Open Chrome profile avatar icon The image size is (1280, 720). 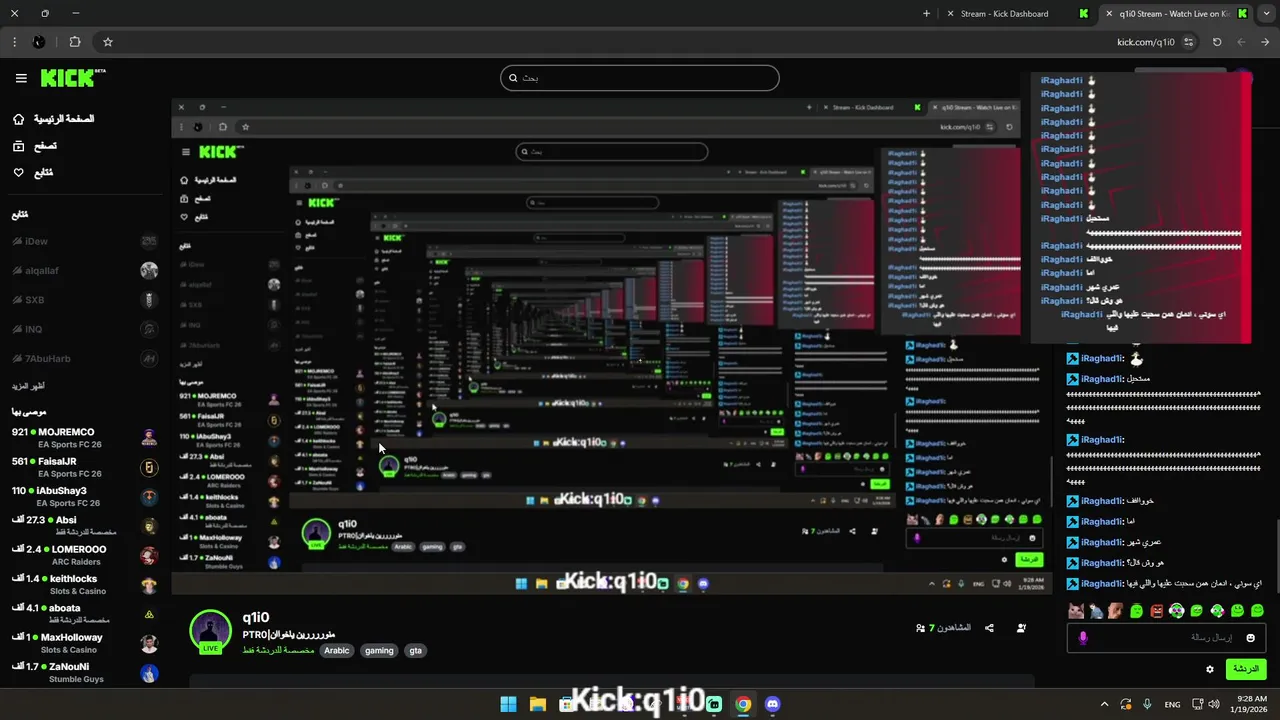point(38,42)
